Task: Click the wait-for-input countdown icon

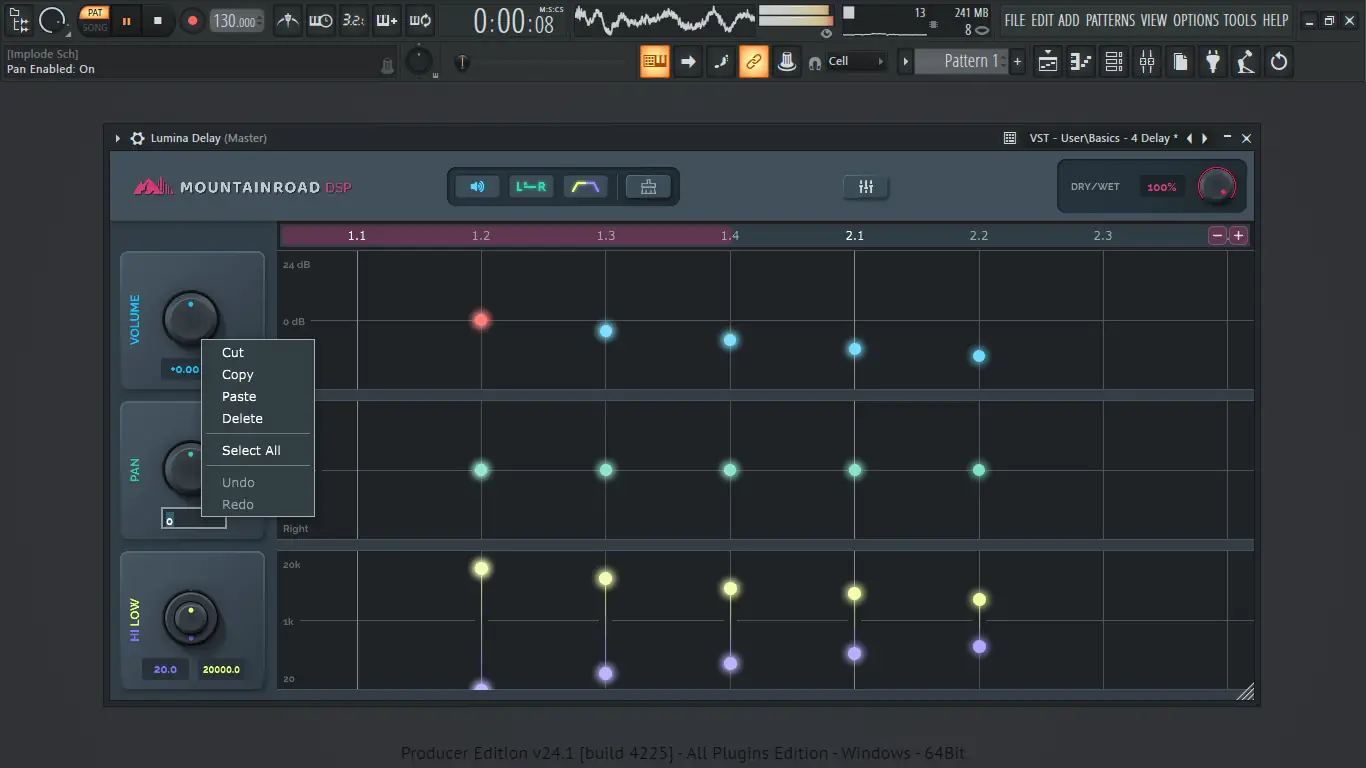Action: (x=321, y=20)
